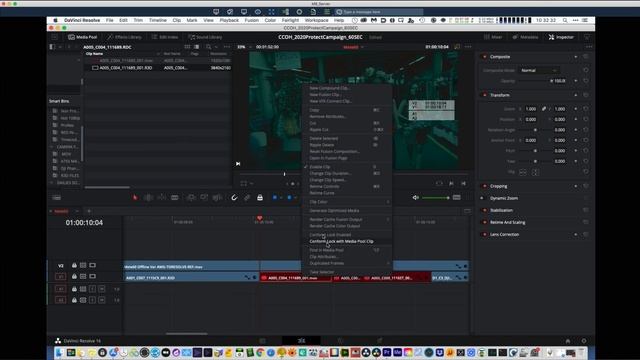Select the Inspector panel button

[x=561, y=37]
